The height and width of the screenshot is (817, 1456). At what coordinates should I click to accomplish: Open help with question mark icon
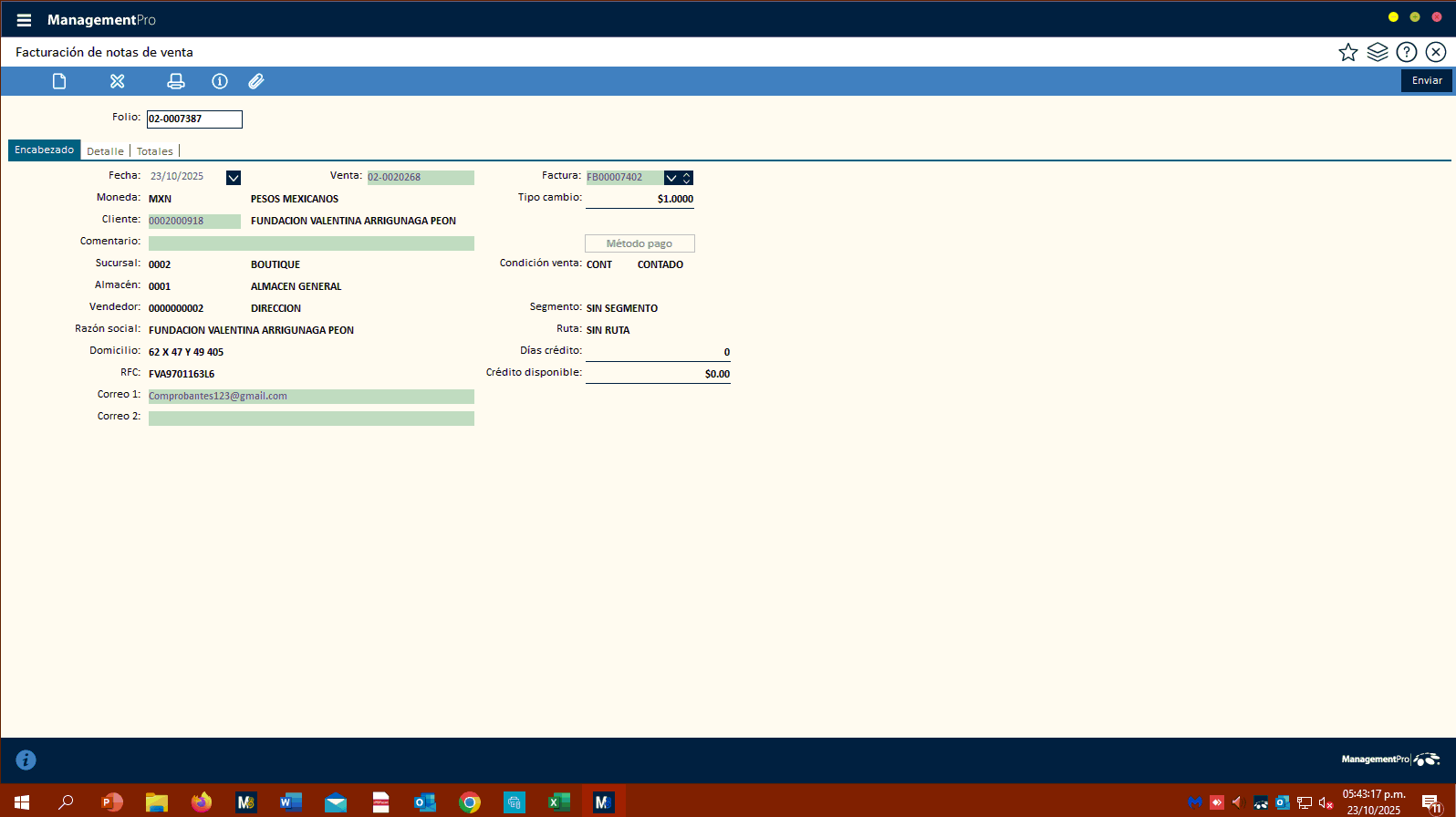coord(1407,52)
